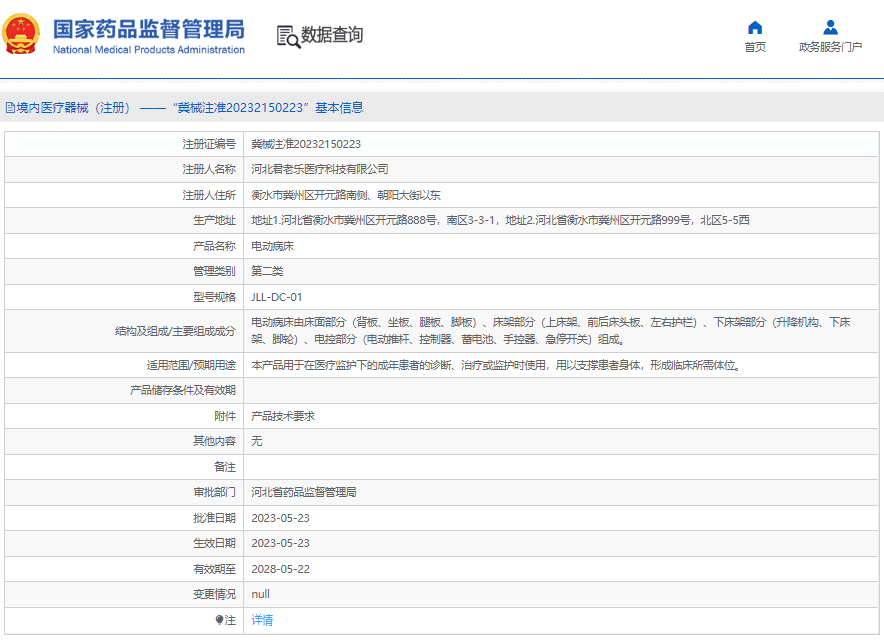Click the 政务服务门户 text label
Screen dimensions: 884x643
click(x=830, y=47)
